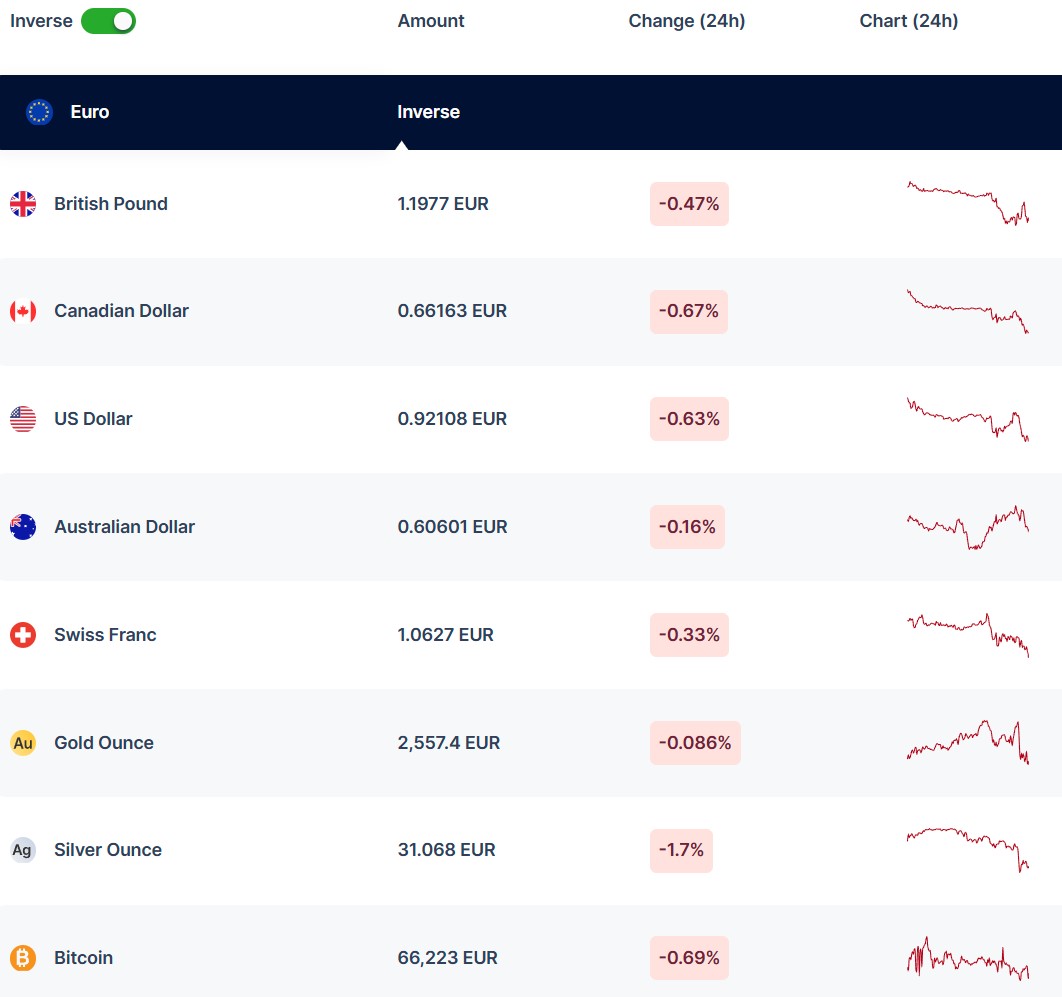Click the US Dollar flag icon
1062x997 pixels.
pyautogui.click(x=23, y=419)
